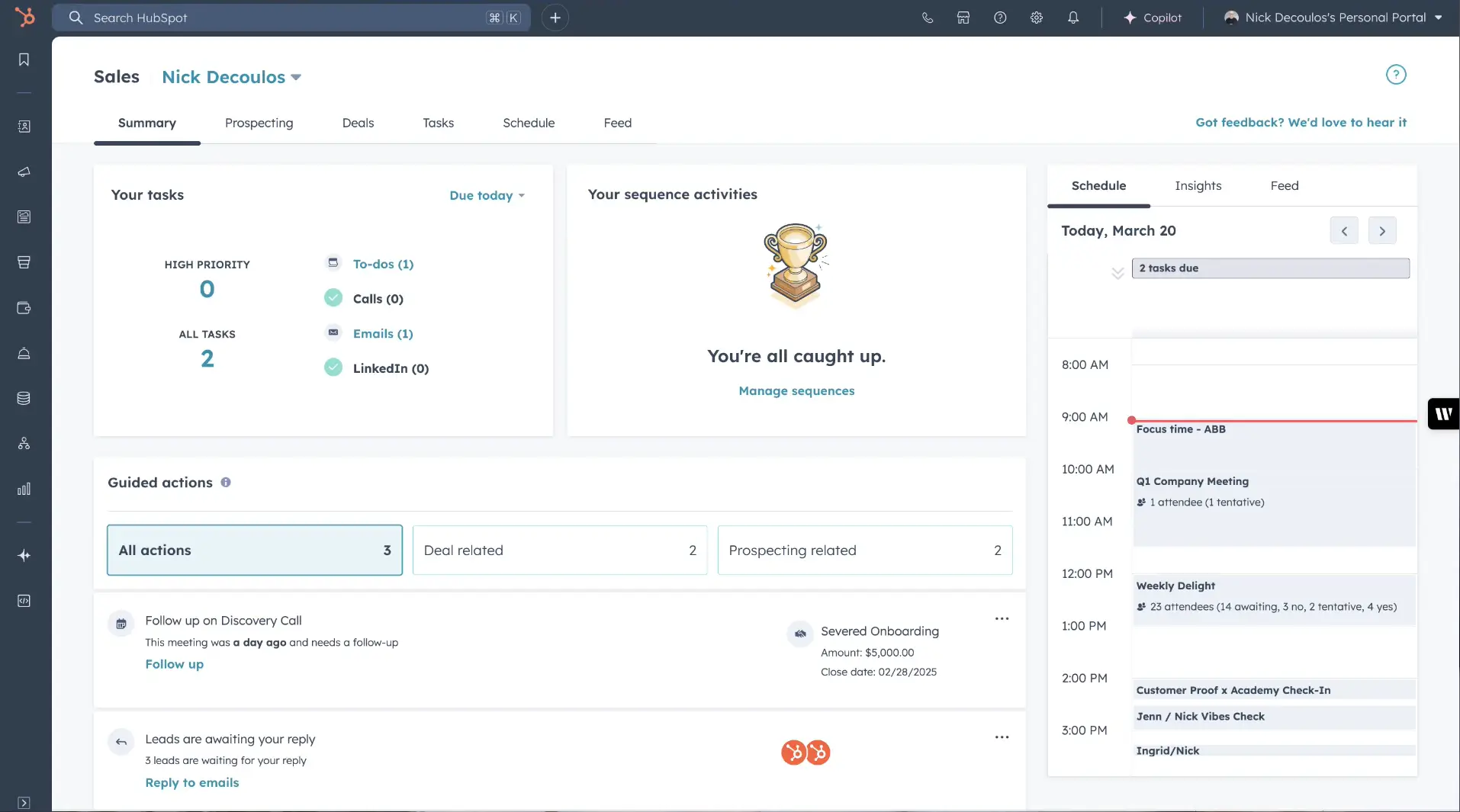Switch to the Feed tab in Sales nav
Screen dimensions: 1460x812
pyautogui.click(x=617, y=123)
